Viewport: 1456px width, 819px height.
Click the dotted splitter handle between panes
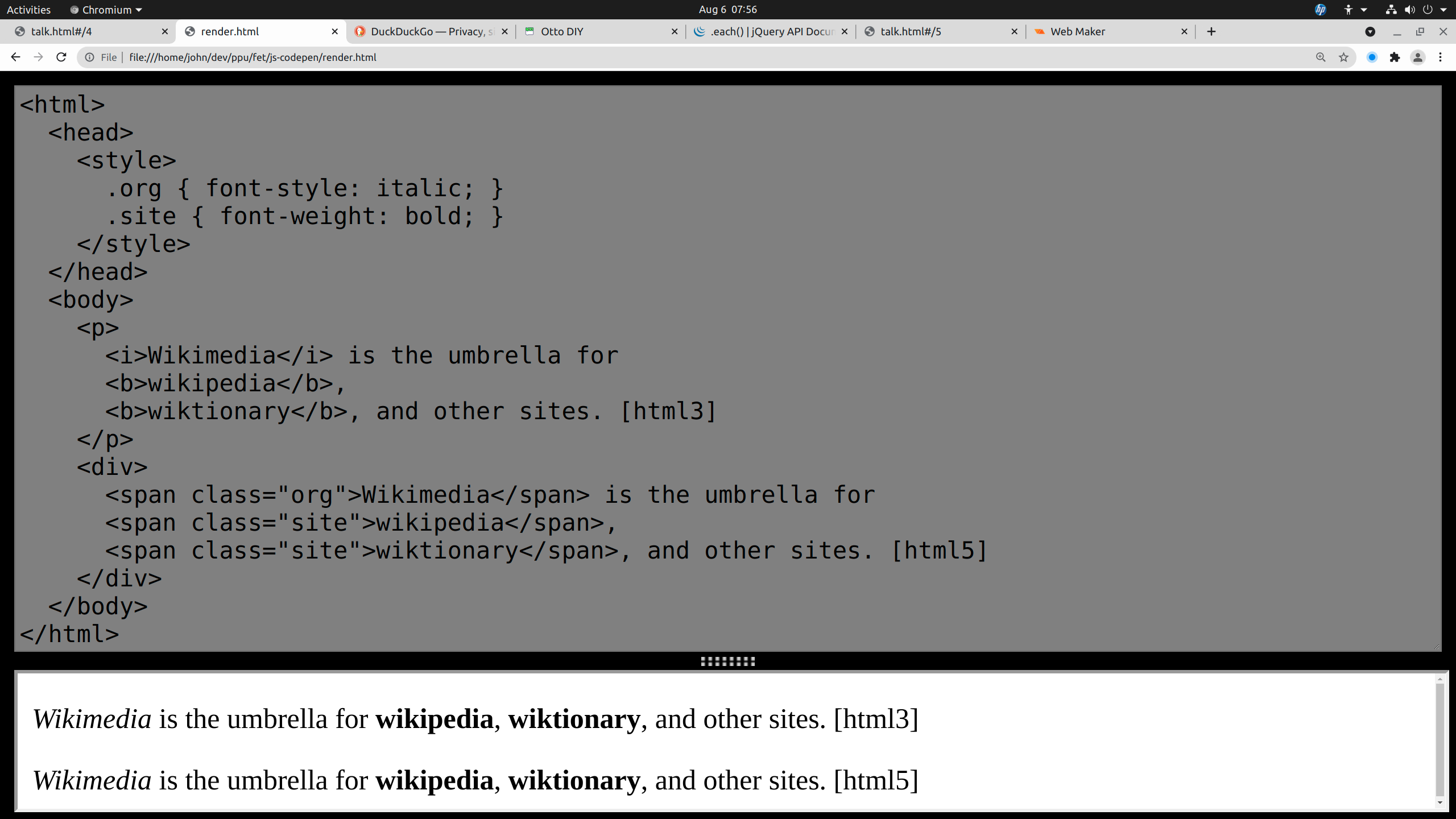(727, 661)
